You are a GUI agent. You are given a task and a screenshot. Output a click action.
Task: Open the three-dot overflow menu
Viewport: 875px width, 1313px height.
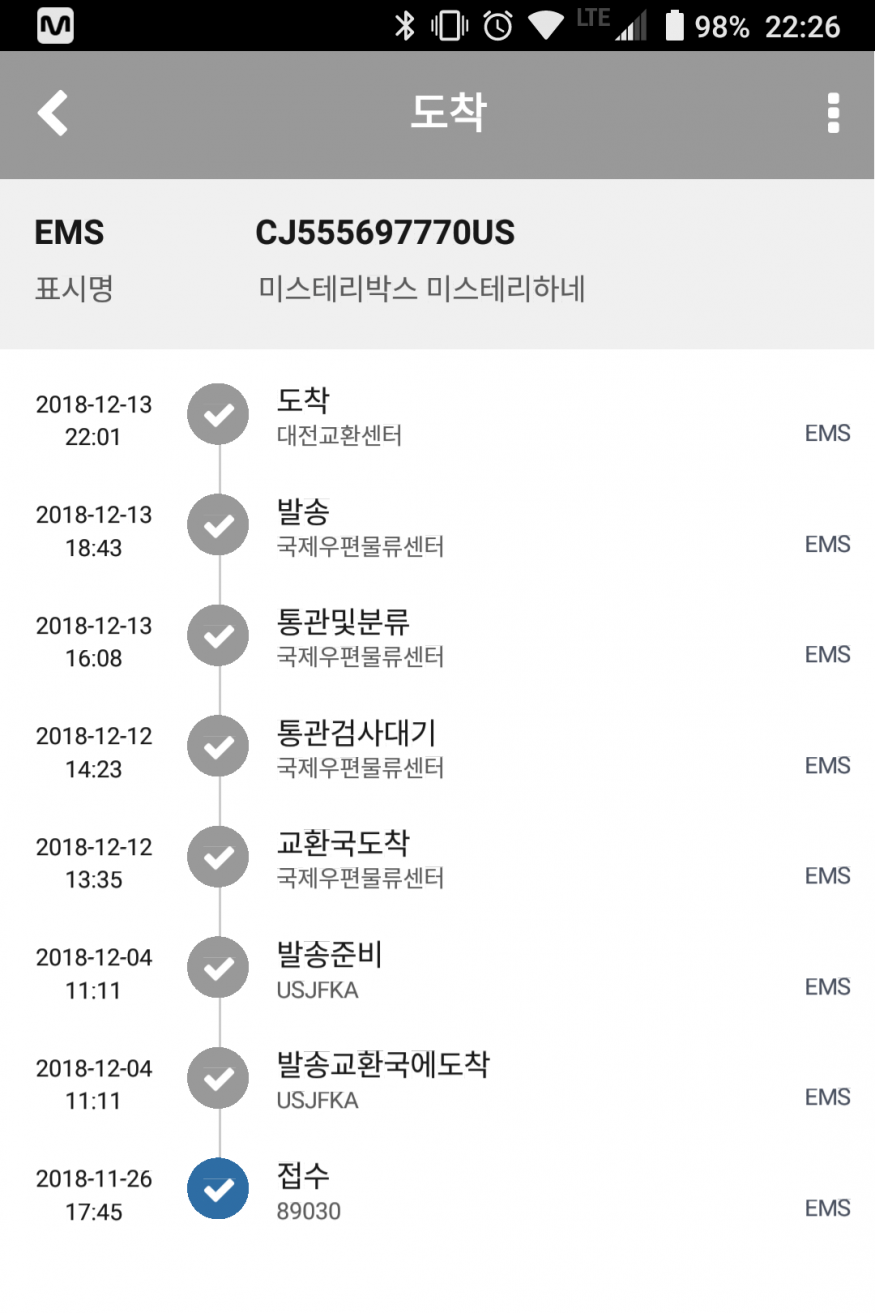833,114
